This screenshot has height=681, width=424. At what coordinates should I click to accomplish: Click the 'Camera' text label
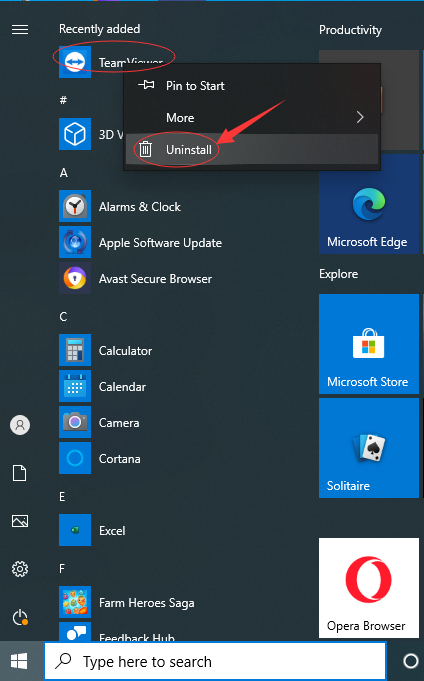click(119, 423)
